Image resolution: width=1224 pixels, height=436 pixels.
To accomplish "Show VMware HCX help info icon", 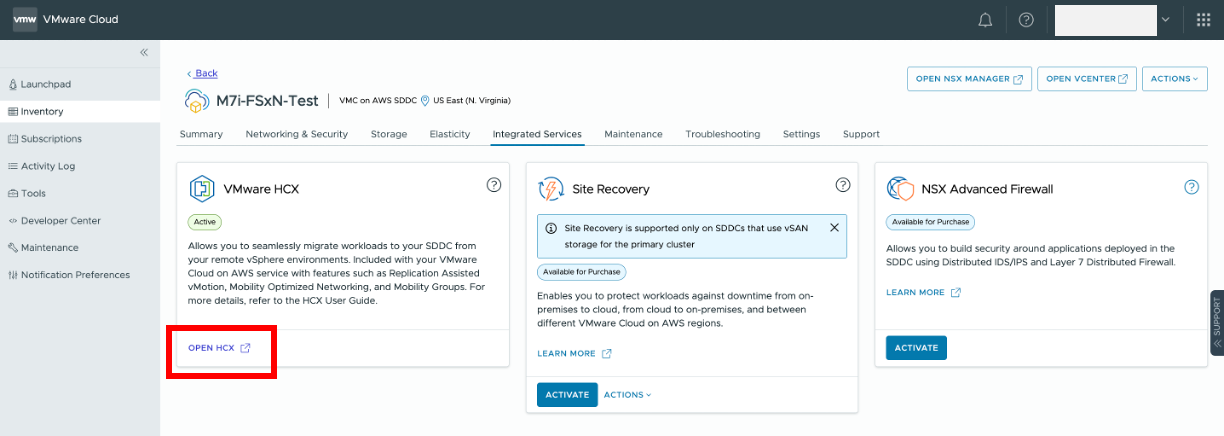I will tap(493, 185).
